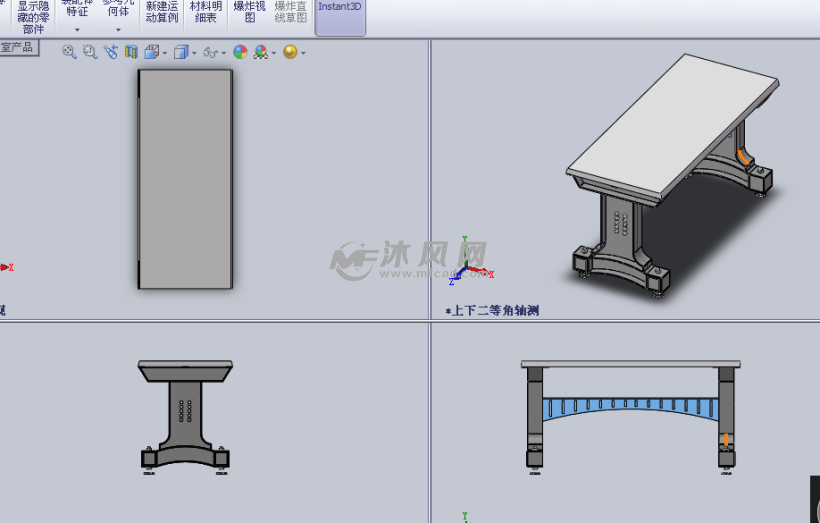Open the View Orientation dropdown arrow
Image resolution: width=820 pixels, height=523 pixels.
[x=165, y=53]
